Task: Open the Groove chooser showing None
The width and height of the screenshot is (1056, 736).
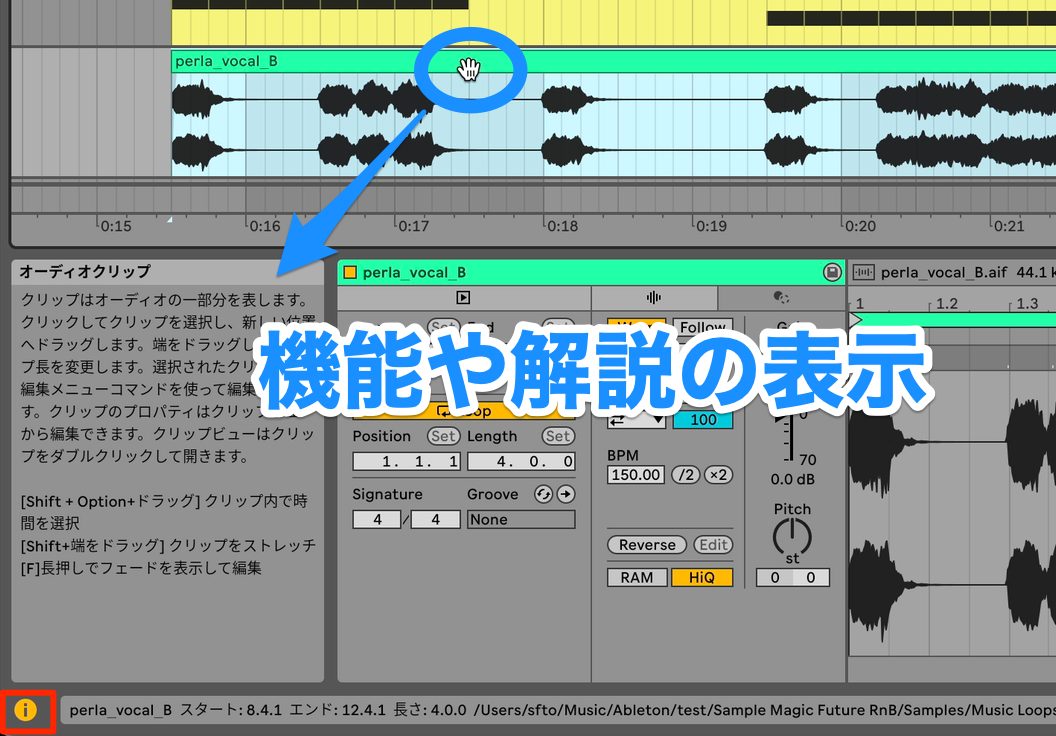Action: (521, 519)
